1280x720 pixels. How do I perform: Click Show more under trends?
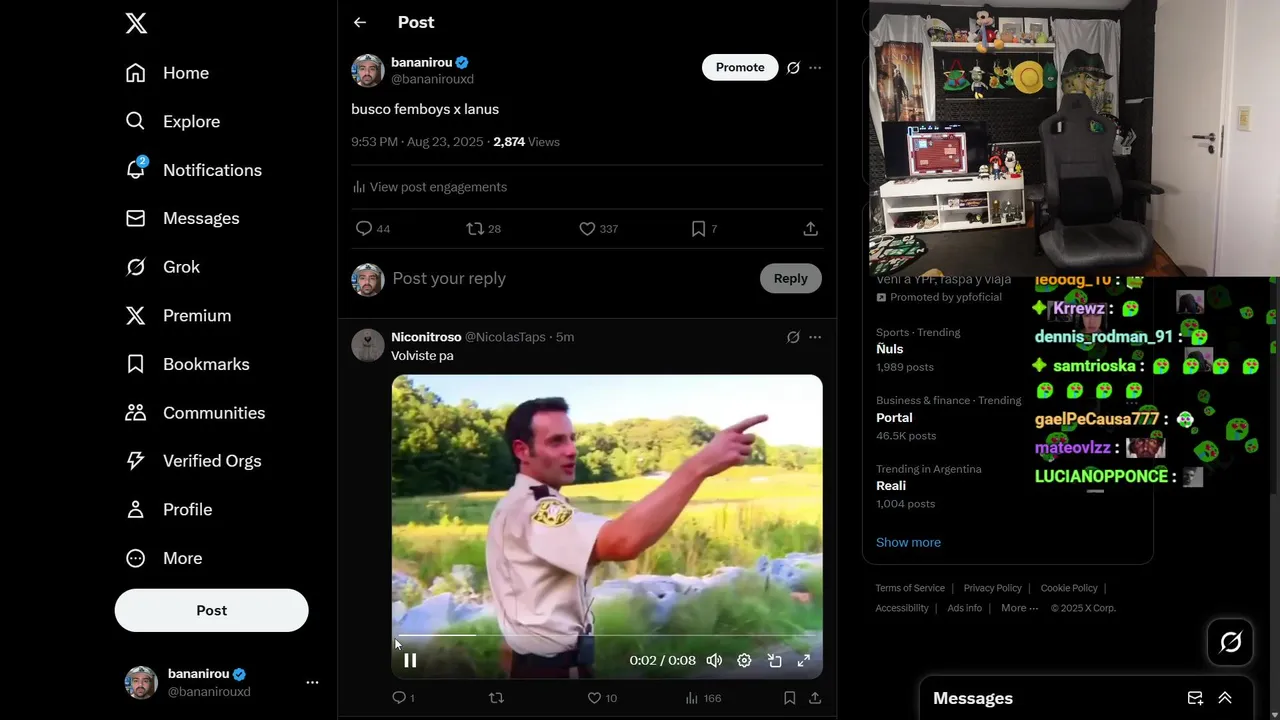[908, 542]
